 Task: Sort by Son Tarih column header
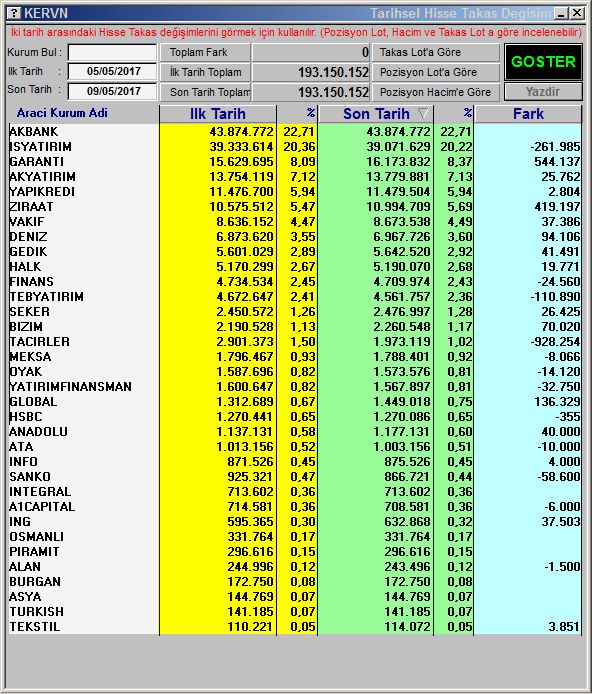376,114
